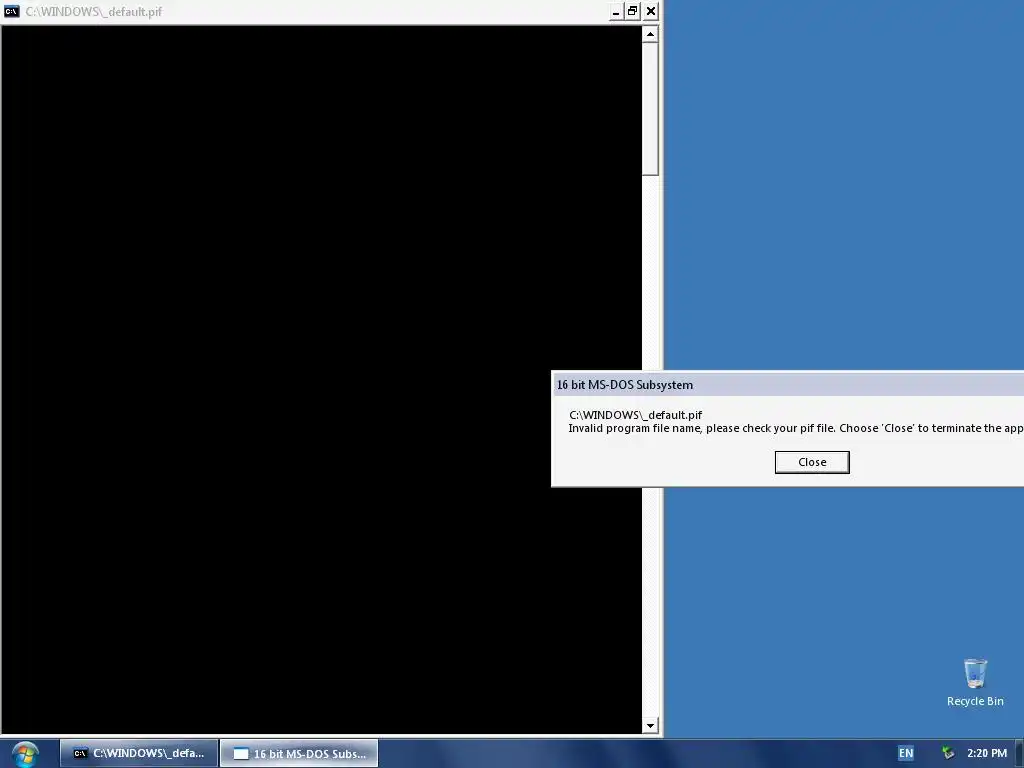
Task: Click the 16 bit MS-DOS Subsystem dialog title
Action: [x=624, y=385]
